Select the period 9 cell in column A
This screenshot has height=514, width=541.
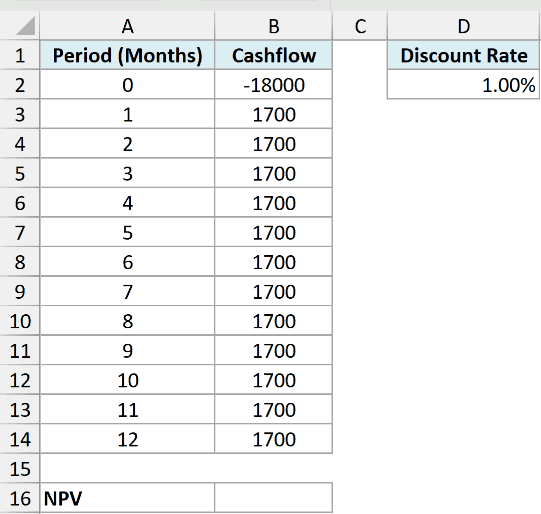pos(127,351)
